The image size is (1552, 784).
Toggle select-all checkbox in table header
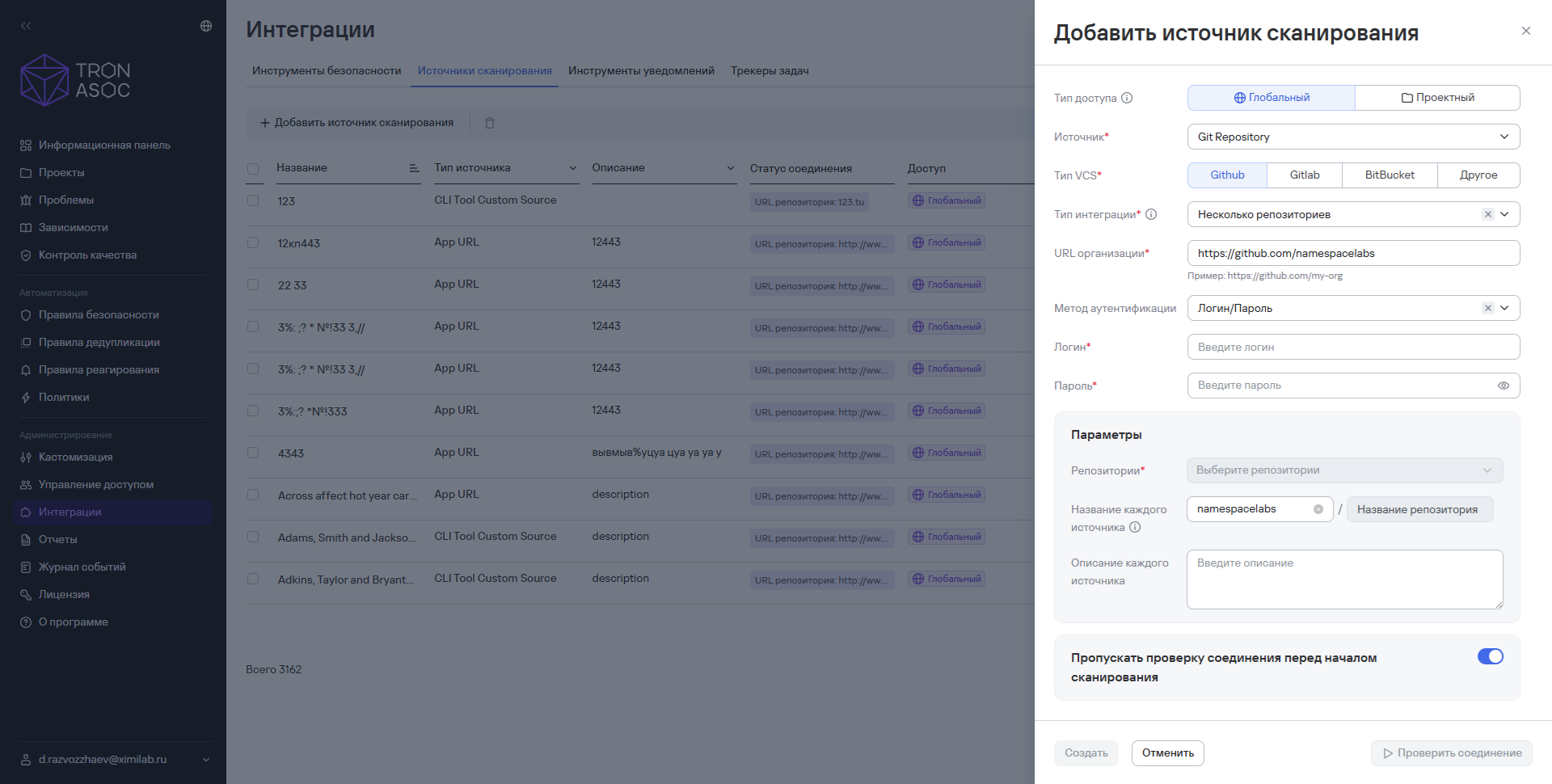click(253, 169)
